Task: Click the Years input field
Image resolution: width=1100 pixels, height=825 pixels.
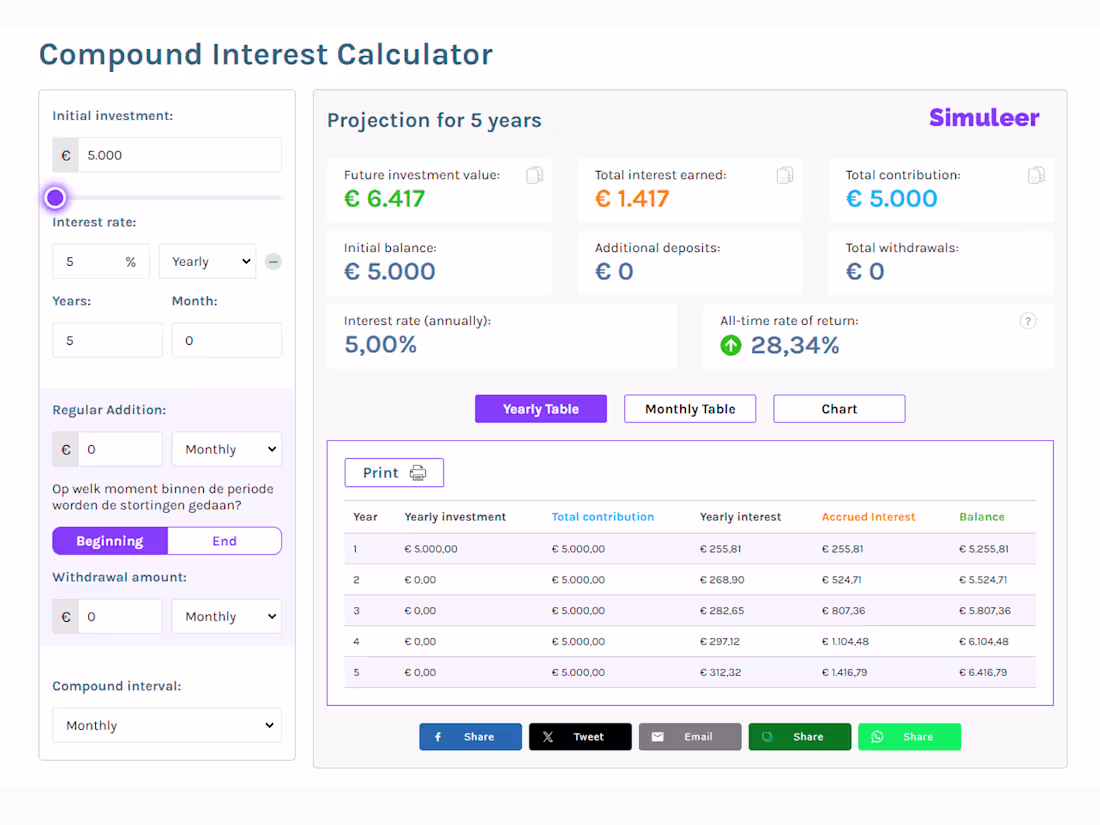Action: pos(107,340)
